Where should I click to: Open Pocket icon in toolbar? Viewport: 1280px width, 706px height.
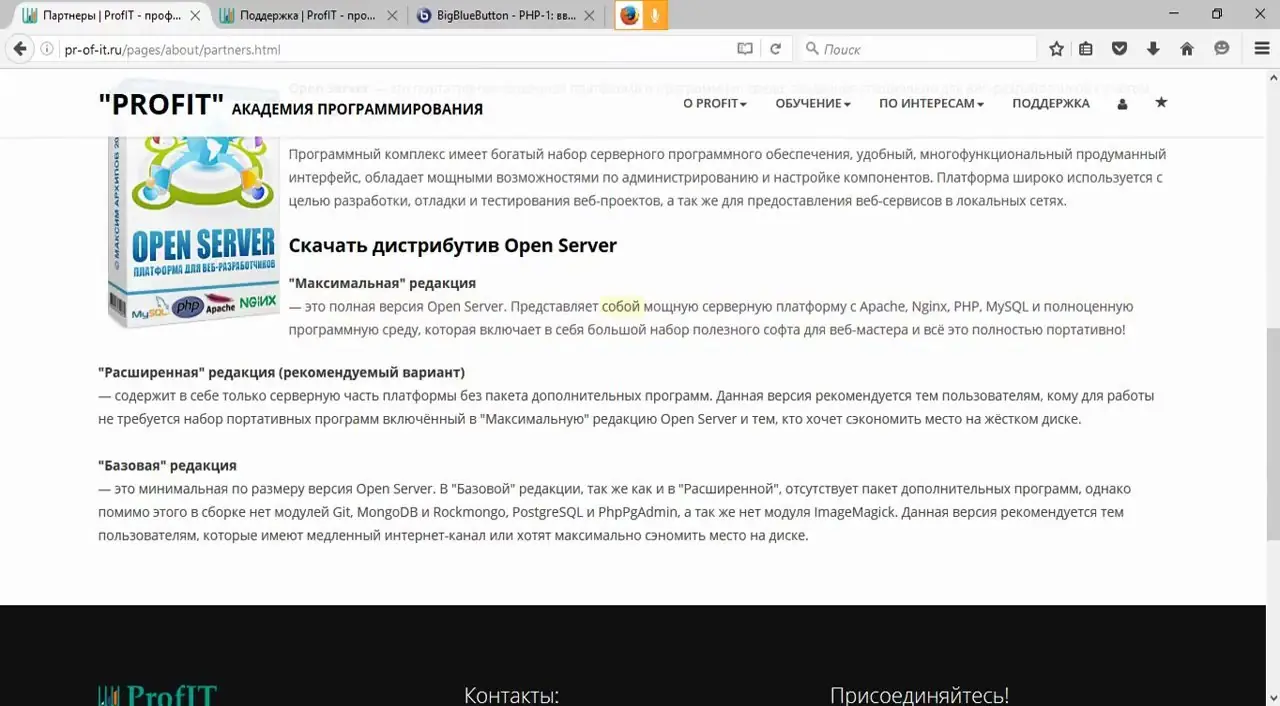(1120, 49)
